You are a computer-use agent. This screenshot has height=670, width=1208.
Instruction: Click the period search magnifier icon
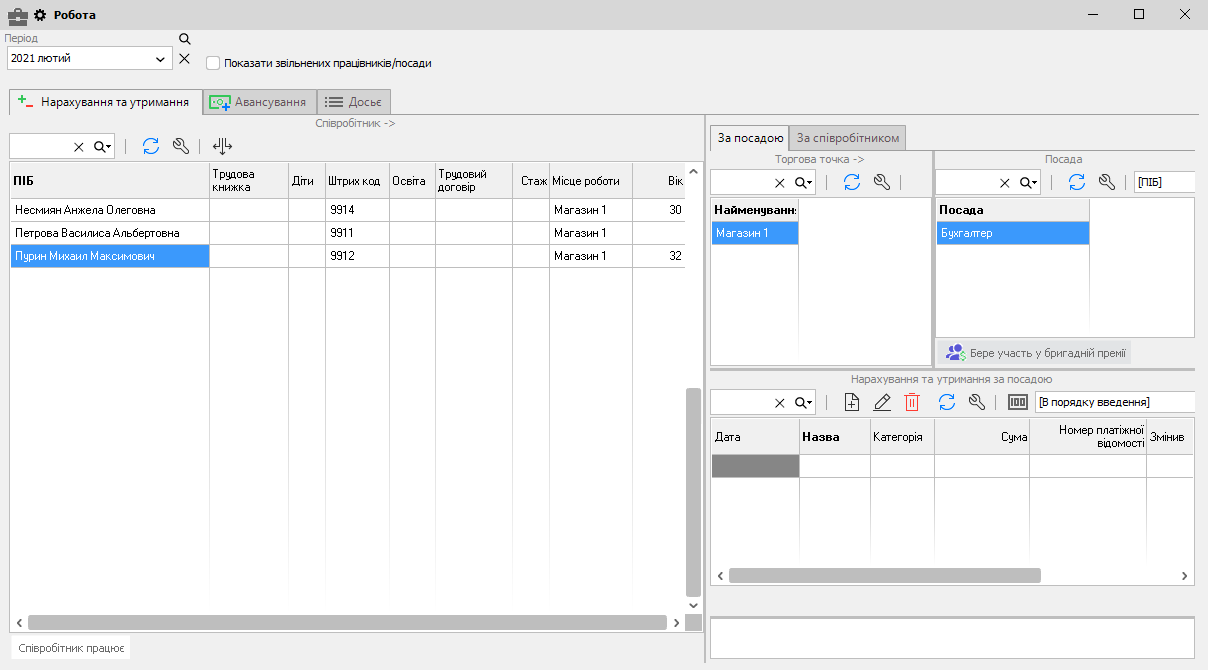tap(184, 39)
